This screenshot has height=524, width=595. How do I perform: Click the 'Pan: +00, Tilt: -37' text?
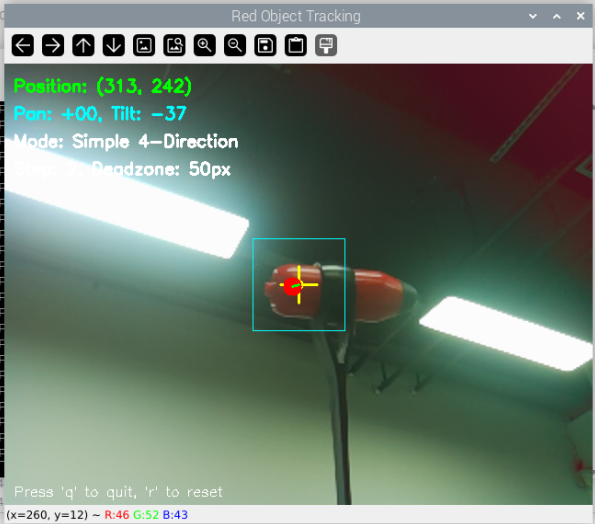point(100,113)
